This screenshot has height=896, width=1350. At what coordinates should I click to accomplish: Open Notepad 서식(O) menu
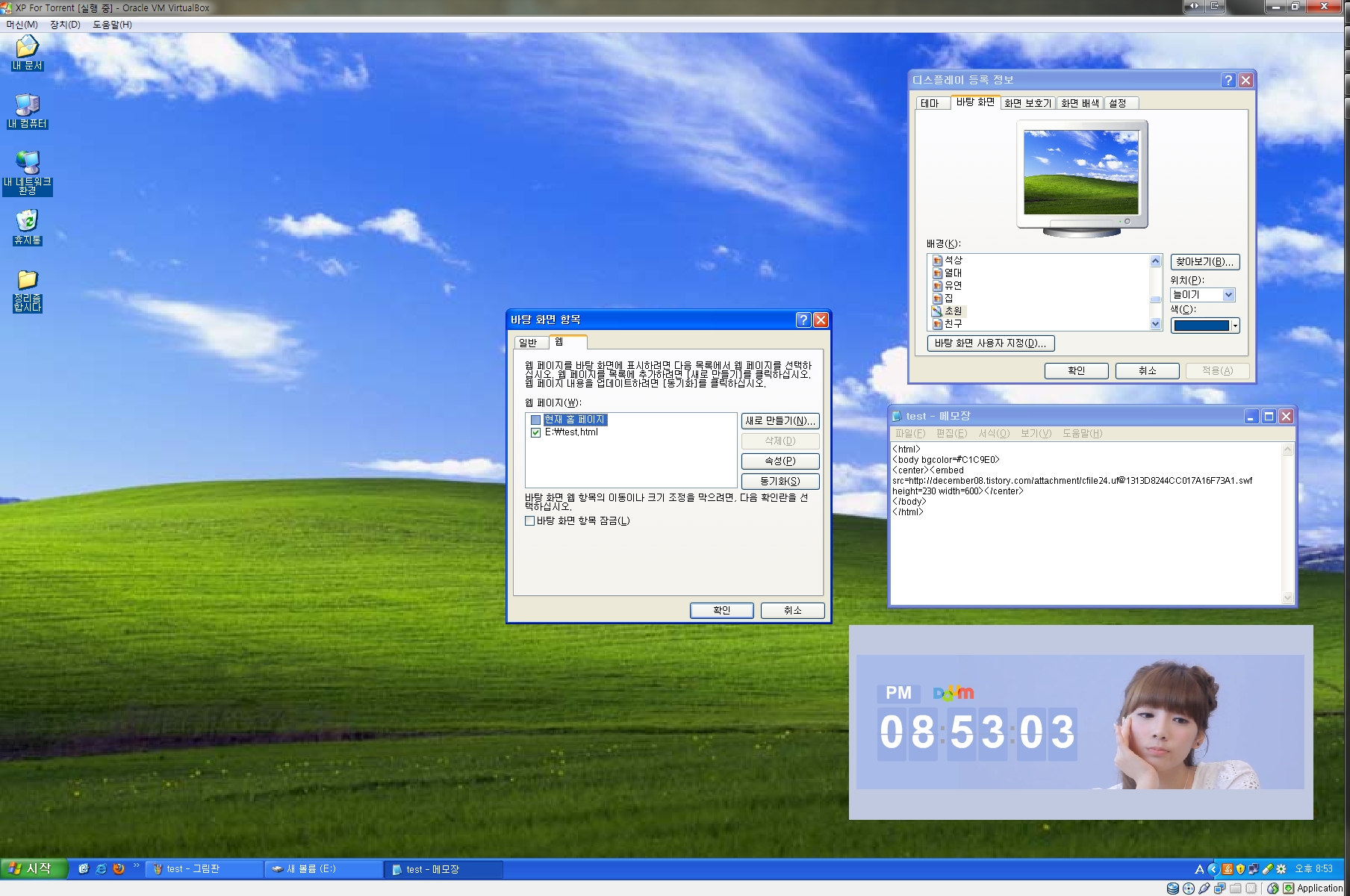[x=994, y=434]
